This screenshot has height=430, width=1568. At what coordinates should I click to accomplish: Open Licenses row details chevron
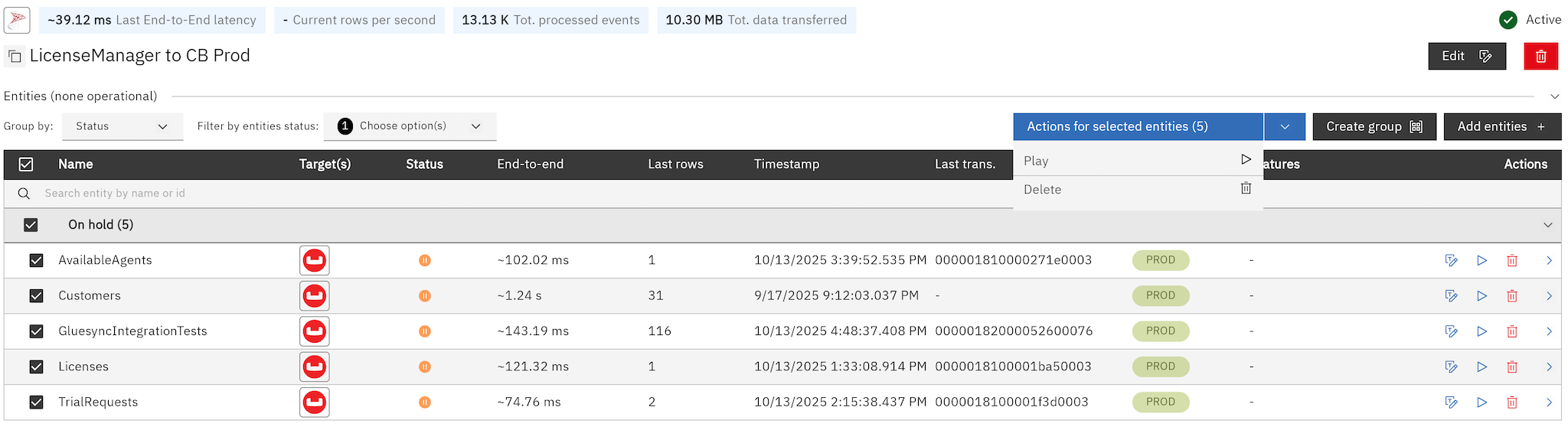tap(1549, 367)
